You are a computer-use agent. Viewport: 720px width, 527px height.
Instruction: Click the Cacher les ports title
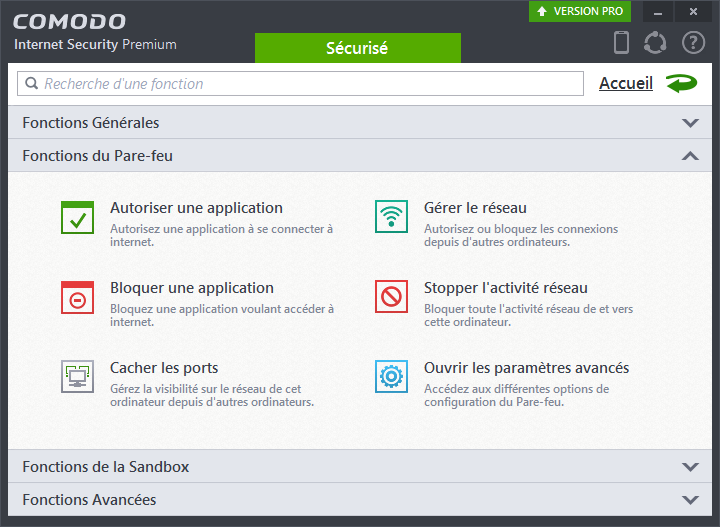point(164,368)
